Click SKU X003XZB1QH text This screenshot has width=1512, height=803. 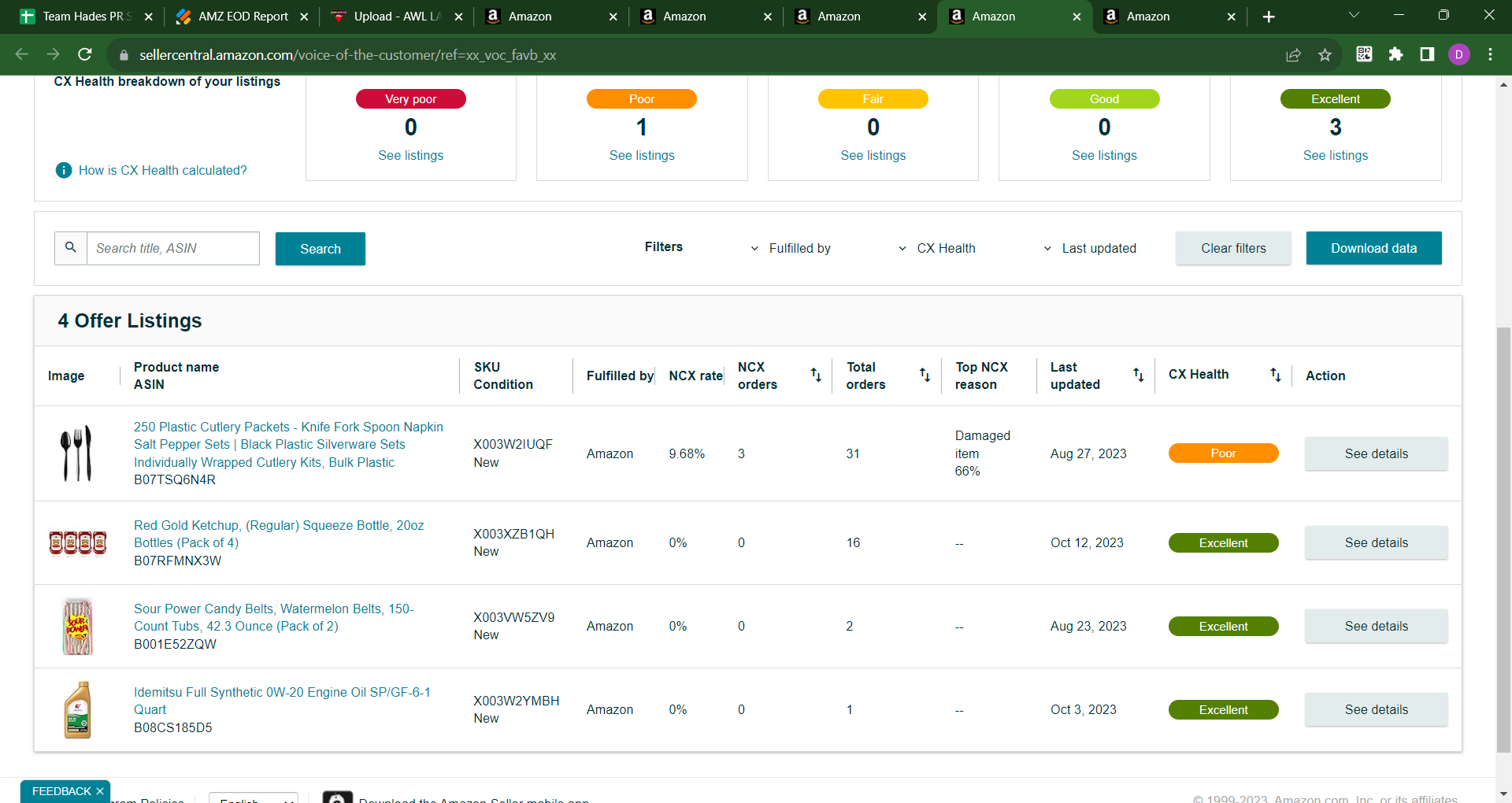(513, 534)
